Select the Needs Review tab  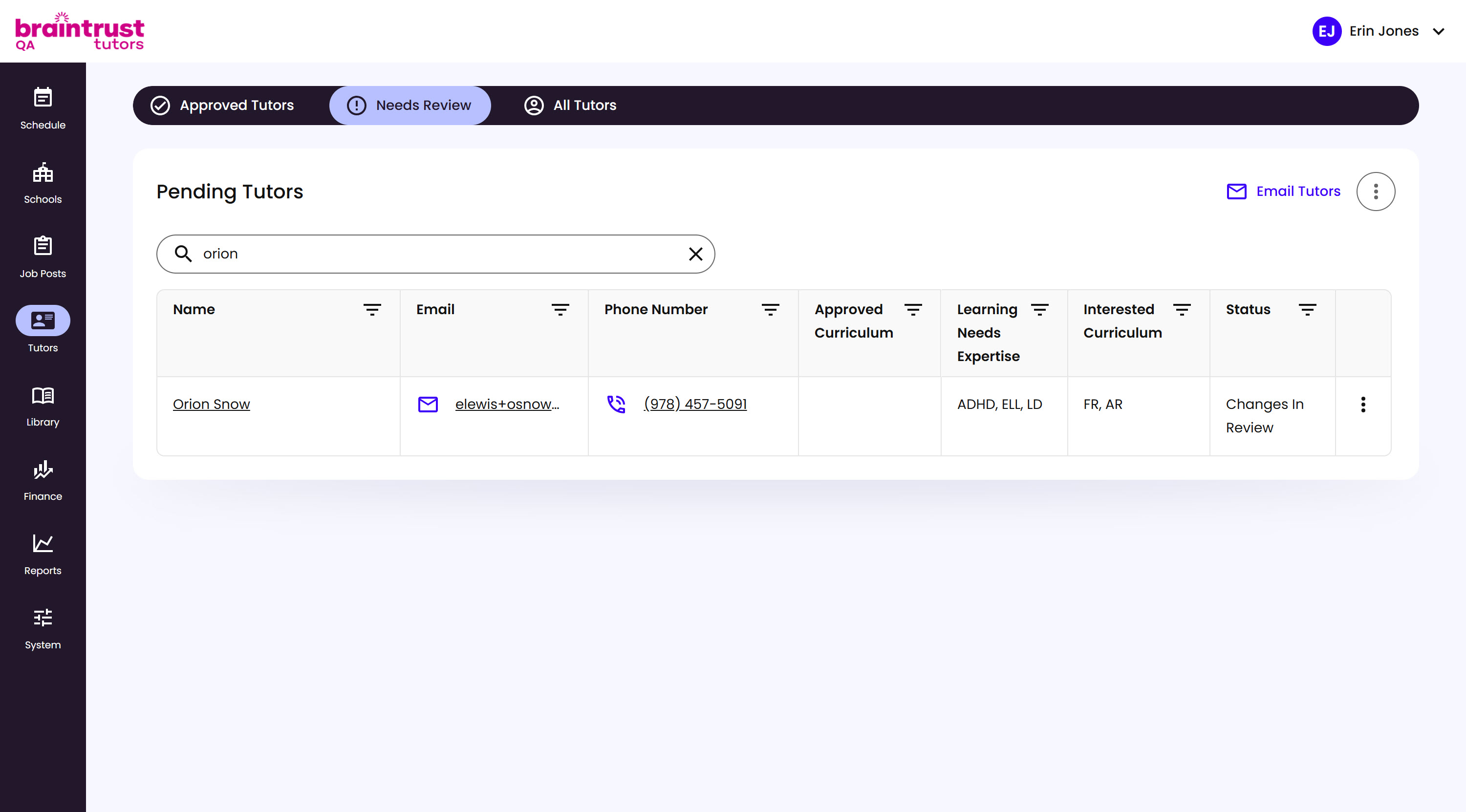tap(410, 105)
